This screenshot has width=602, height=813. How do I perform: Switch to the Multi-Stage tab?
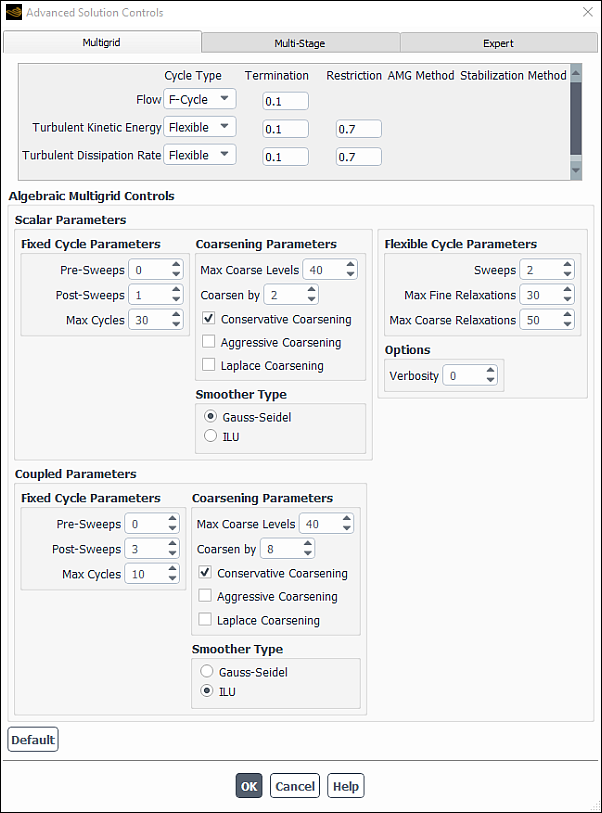point(299,43)
